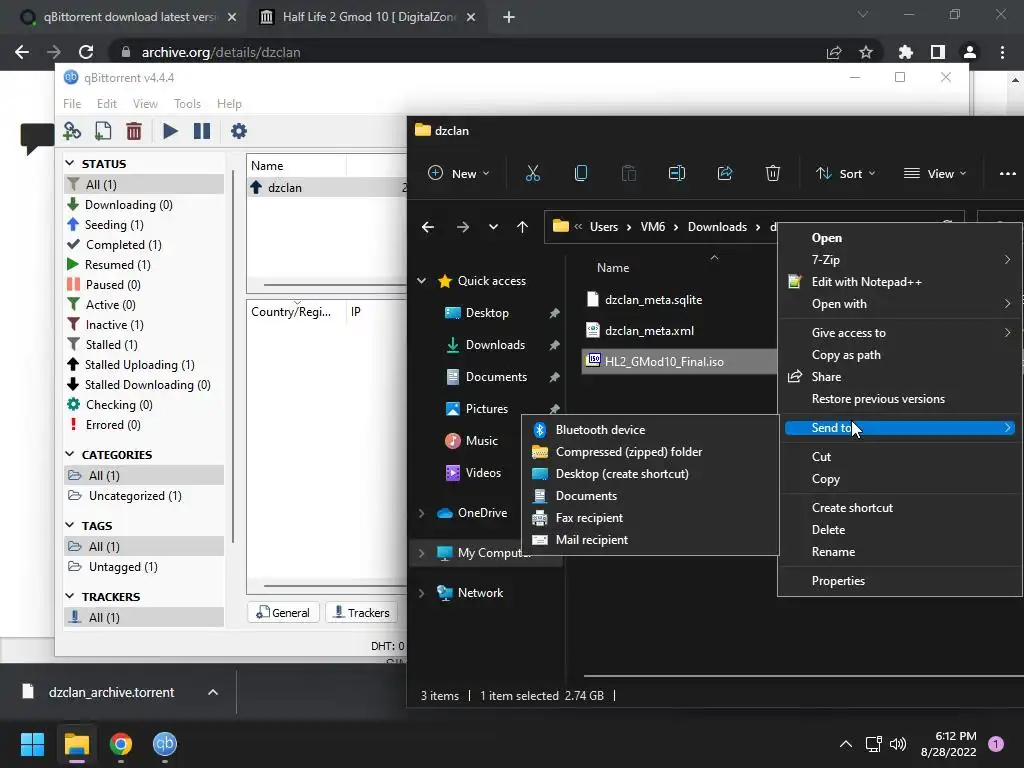Click the Delete trash icon in Explorer toolbar
This screenshot has height=768, width=1024.
pyautogui.click(x=773, y=173)
